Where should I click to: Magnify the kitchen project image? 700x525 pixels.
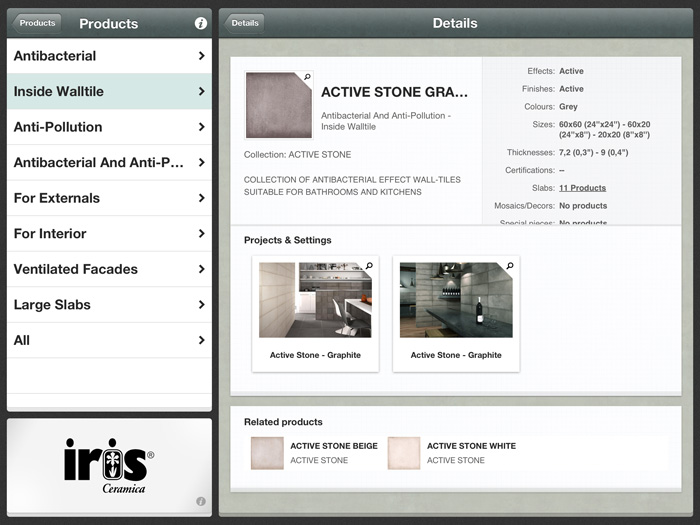[x=369, y=266]
